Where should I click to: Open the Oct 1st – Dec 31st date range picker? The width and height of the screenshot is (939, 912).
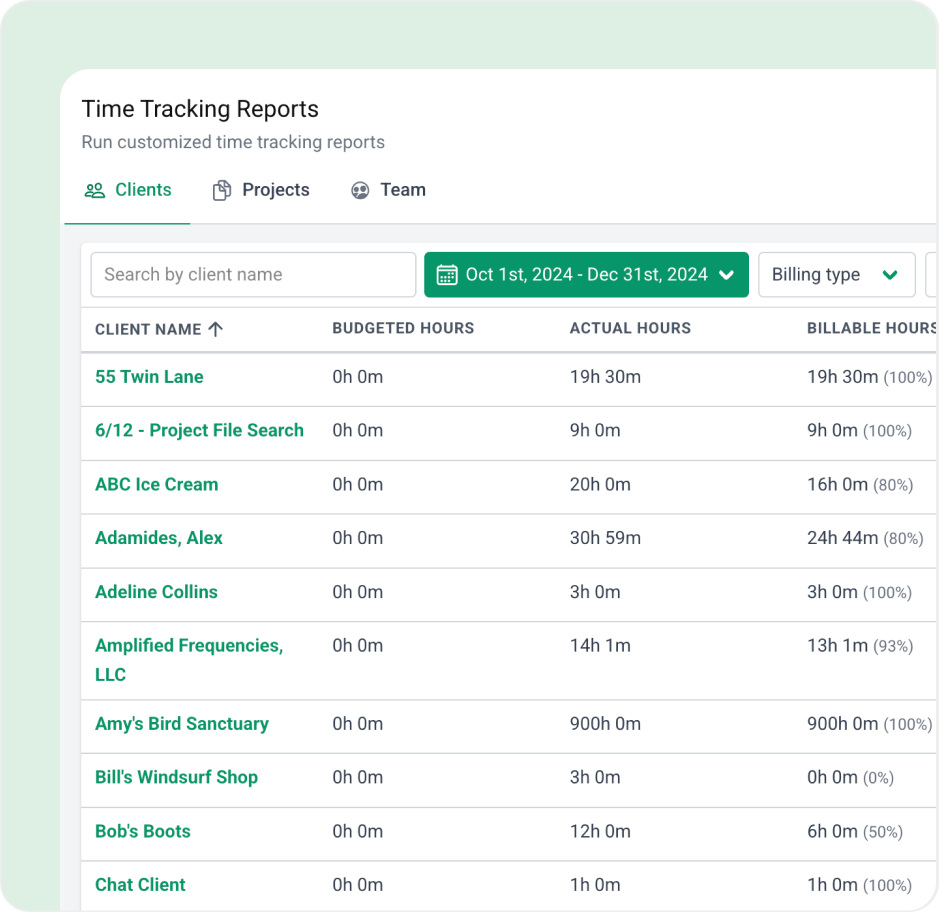[x=586, y=275]
